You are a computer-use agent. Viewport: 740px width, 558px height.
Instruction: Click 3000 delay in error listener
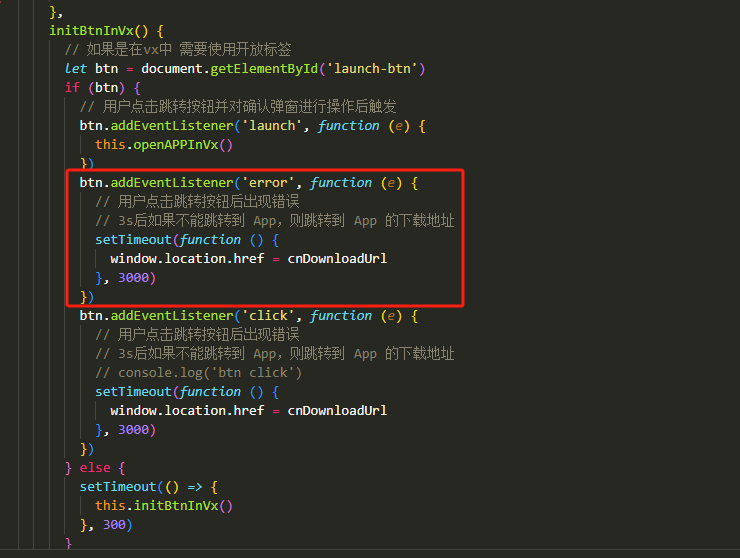pyautogui.click(x=133, y=278)
